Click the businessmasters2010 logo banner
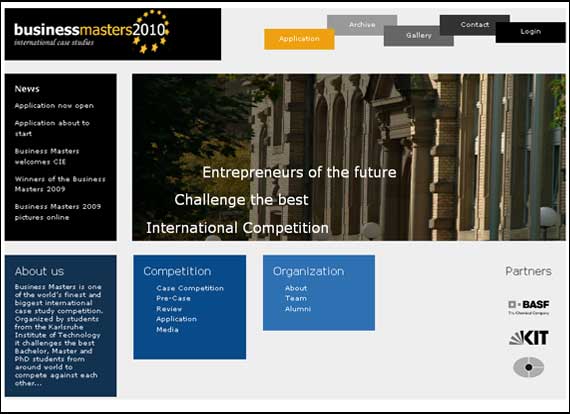This screenshot has height=414, width=570. pos(113,34)
